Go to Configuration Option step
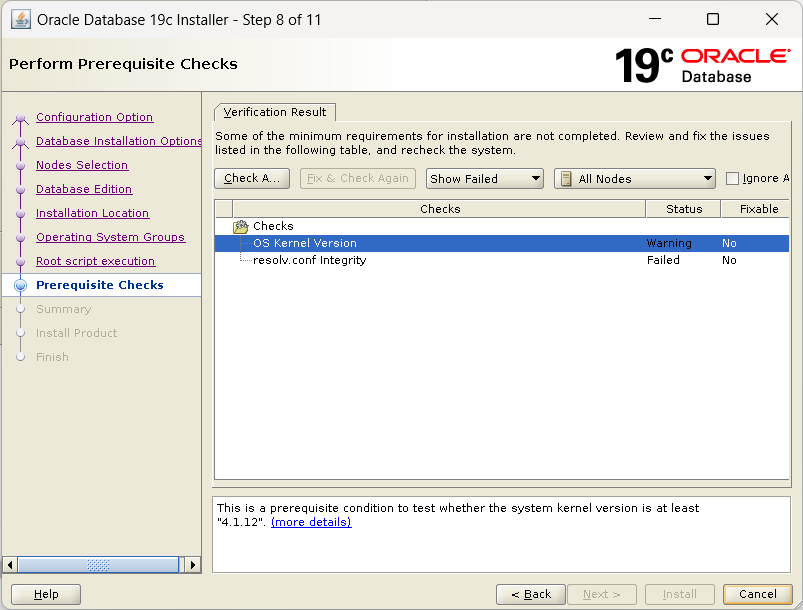803x610 pixels. 94,117
